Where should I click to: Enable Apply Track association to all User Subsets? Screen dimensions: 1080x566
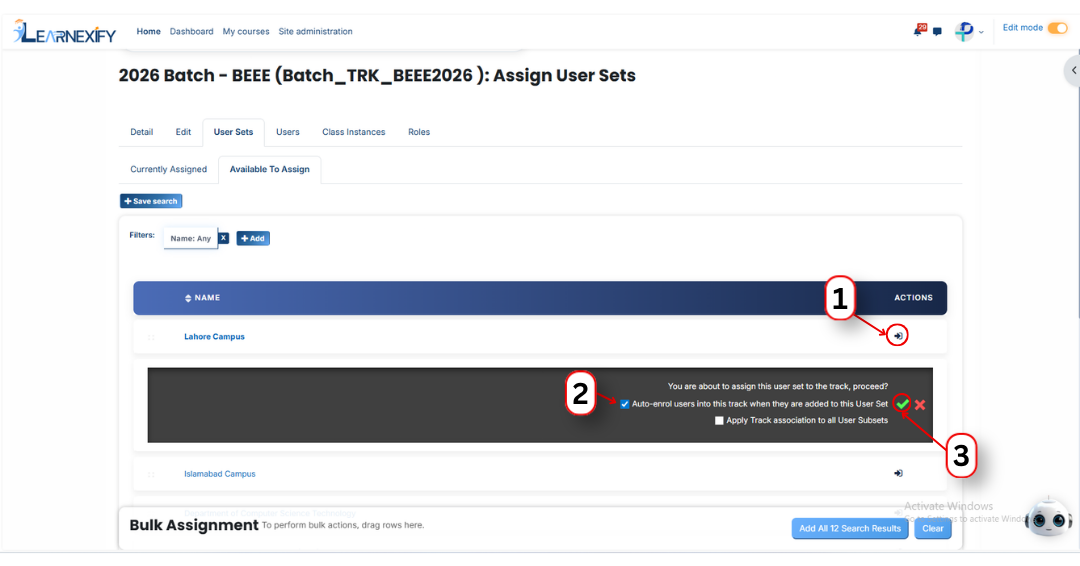tap(719, 421)
